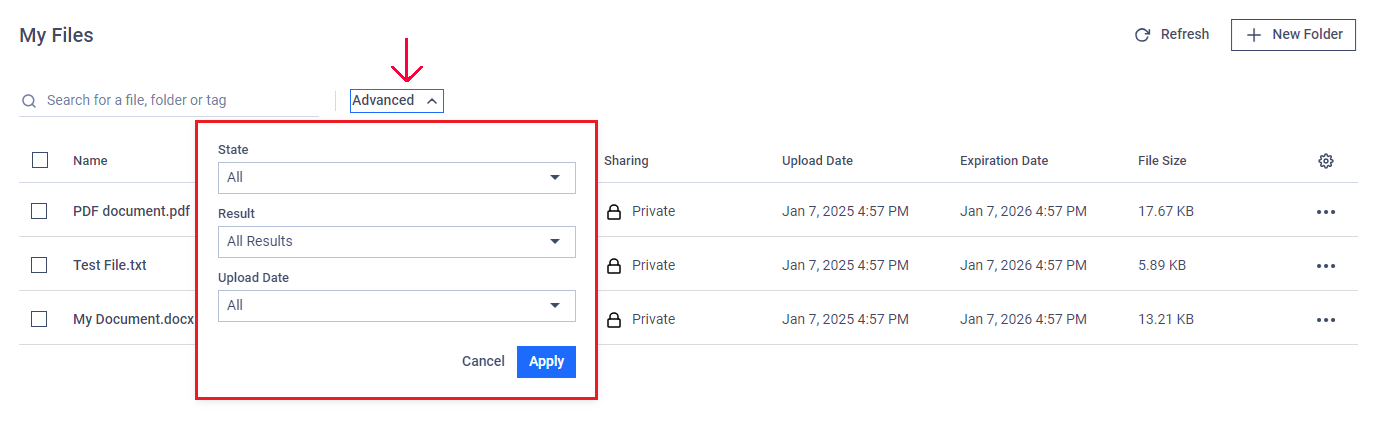The width and height of the screenshot is (1384, 438).
Task: Open more options for PDF document.pdf
Action: pos(1326,212)
